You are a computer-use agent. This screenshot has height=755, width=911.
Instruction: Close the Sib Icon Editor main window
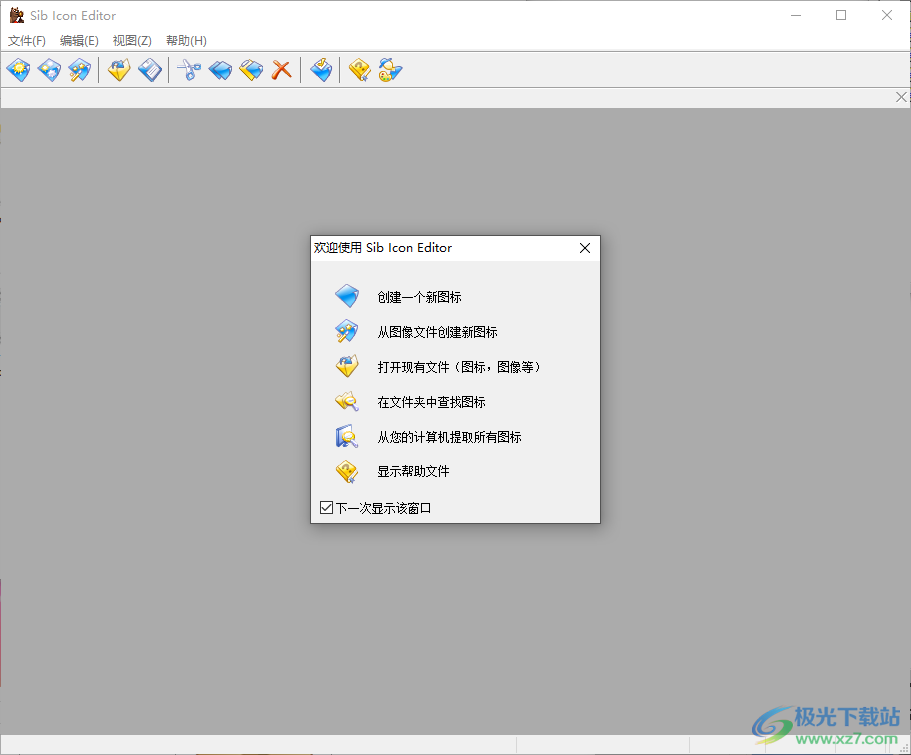(887, 16)
